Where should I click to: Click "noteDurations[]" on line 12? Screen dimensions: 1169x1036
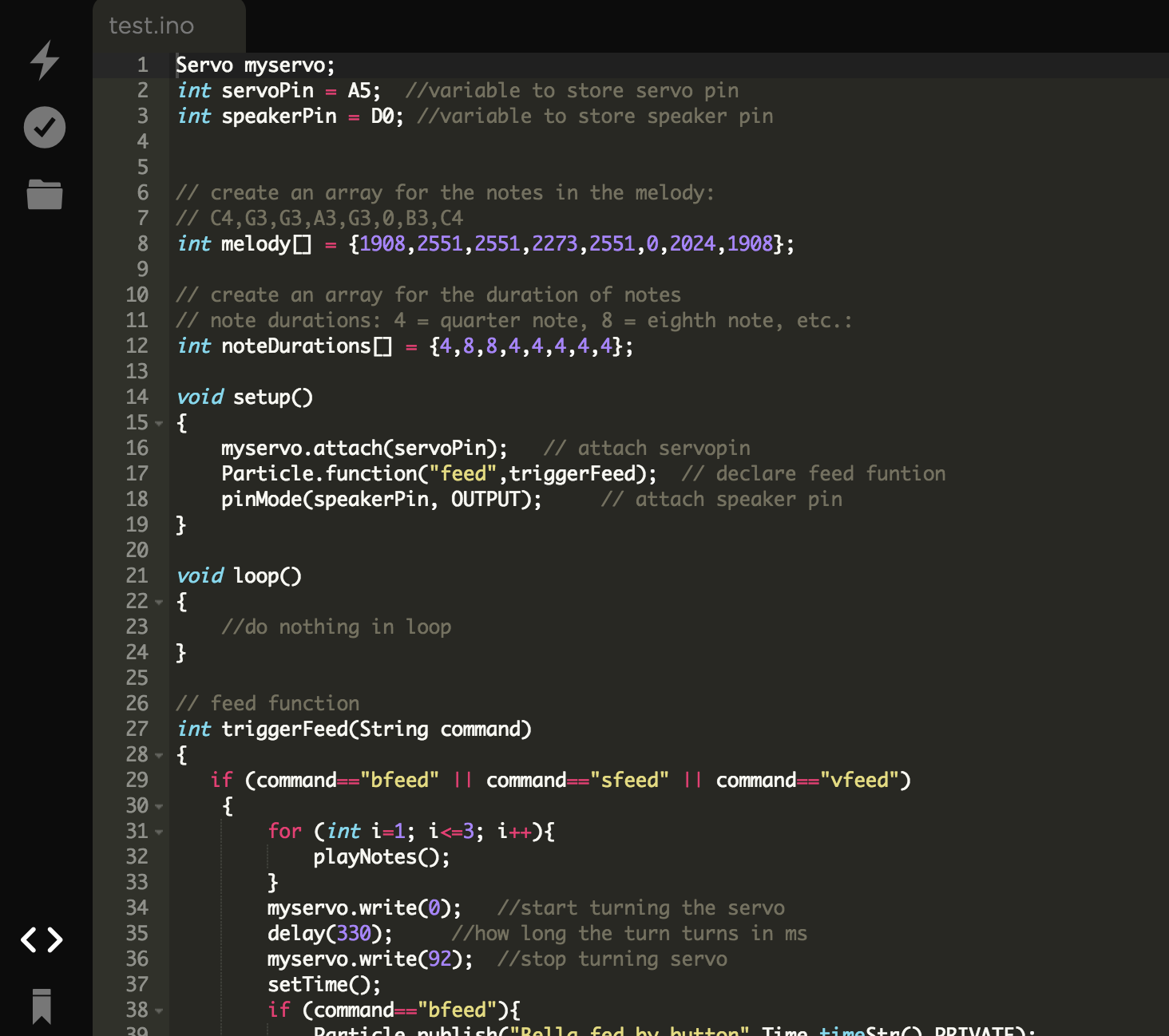click(x=307, y=346)
